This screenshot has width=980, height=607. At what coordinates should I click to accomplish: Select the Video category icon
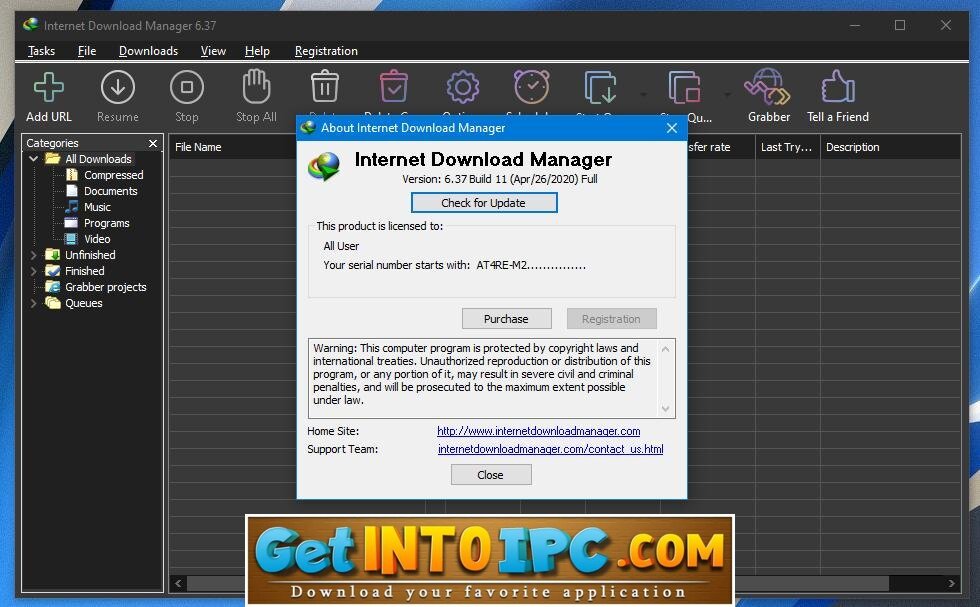(71, 239)
